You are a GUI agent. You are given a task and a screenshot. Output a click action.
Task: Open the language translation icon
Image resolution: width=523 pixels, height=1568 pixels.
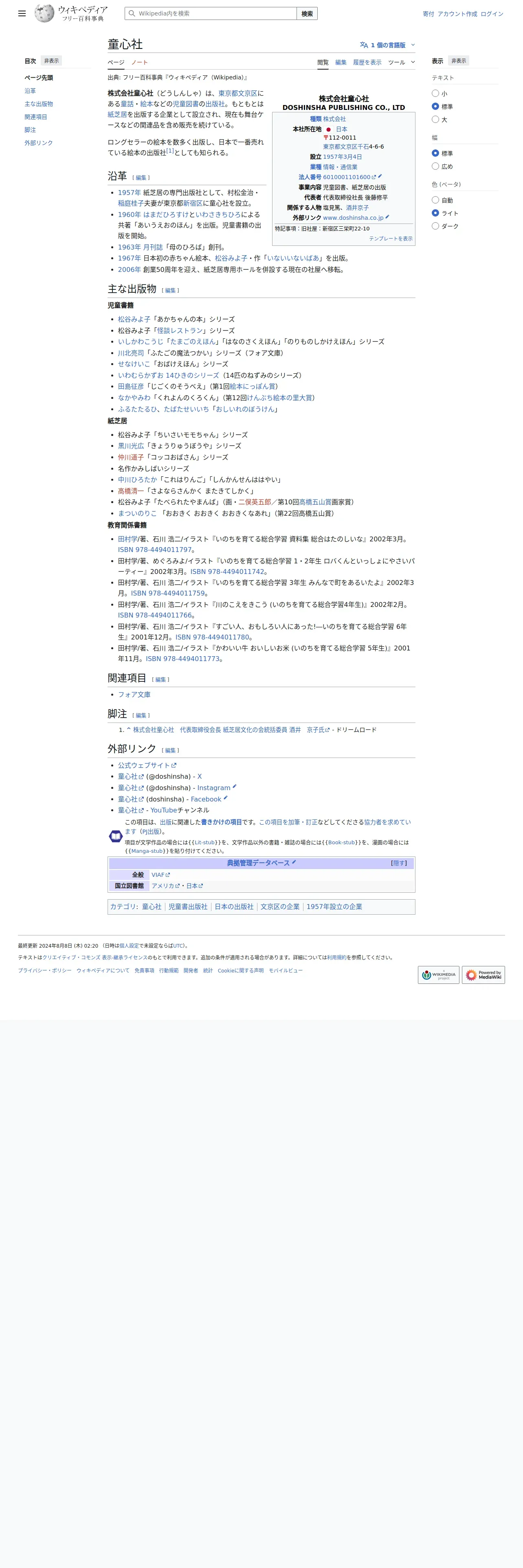tap(364, 45)
